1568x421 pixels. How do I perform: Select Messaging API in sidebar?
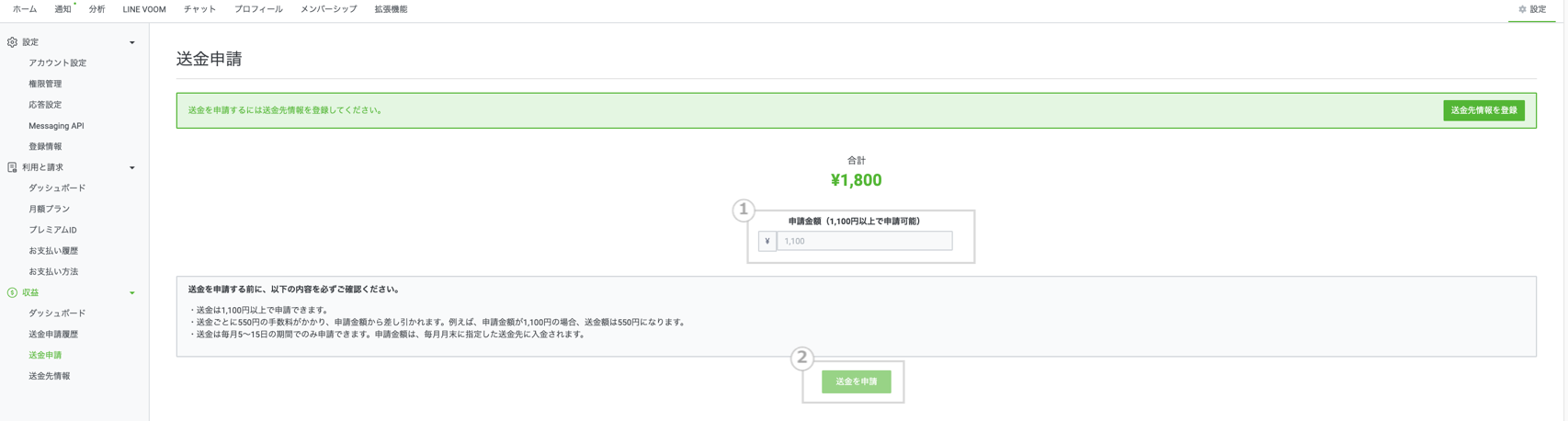click(56, 126)
